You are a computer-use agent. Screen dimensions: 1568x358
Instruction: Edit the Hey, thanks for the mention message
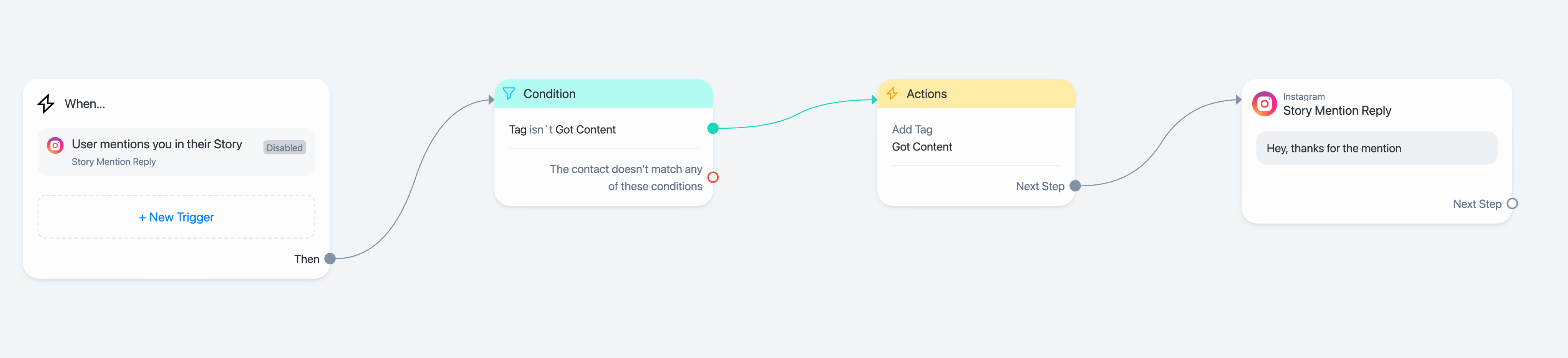coord(1376,148)
